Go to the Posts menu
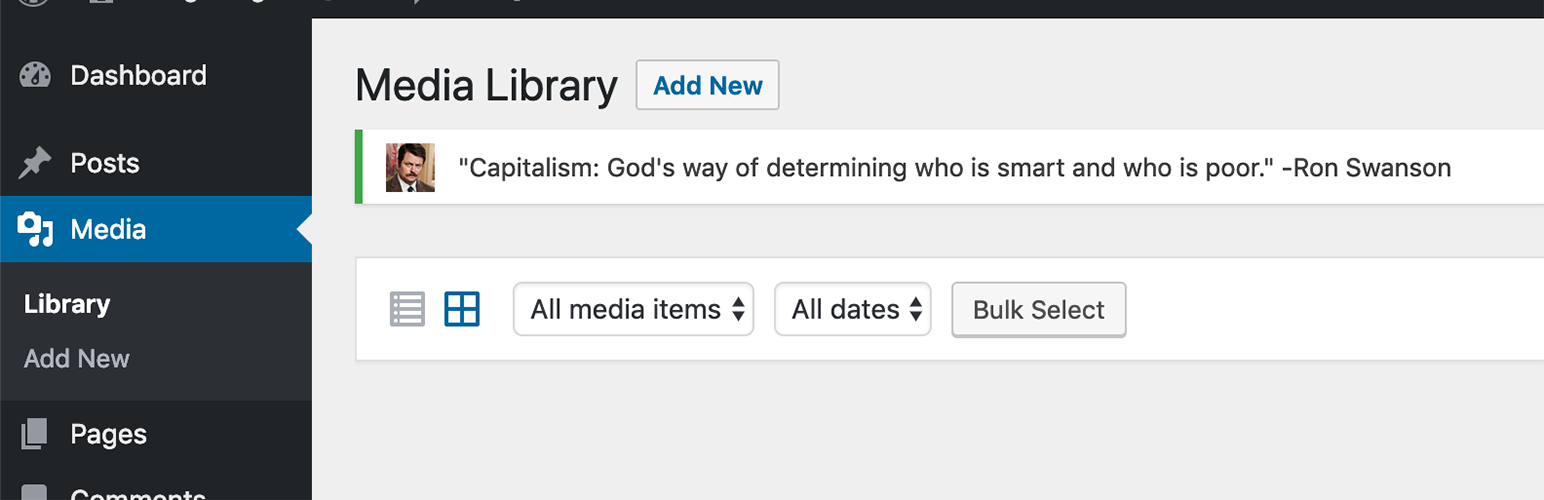 pos(105,164)
